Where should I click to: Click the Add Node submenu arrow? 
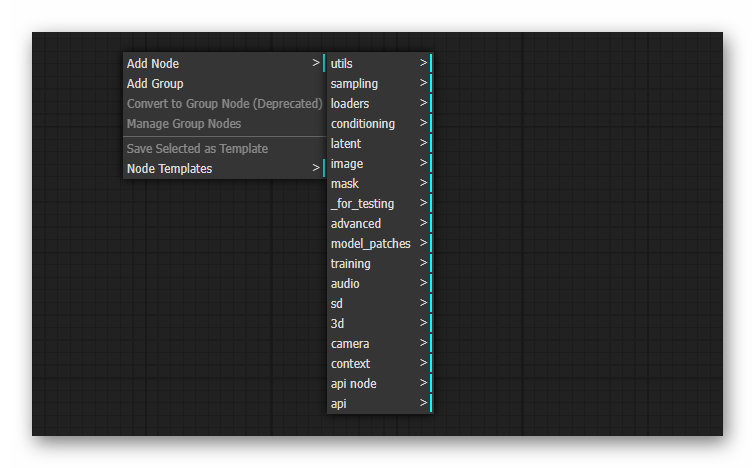(x=315, y=64)
